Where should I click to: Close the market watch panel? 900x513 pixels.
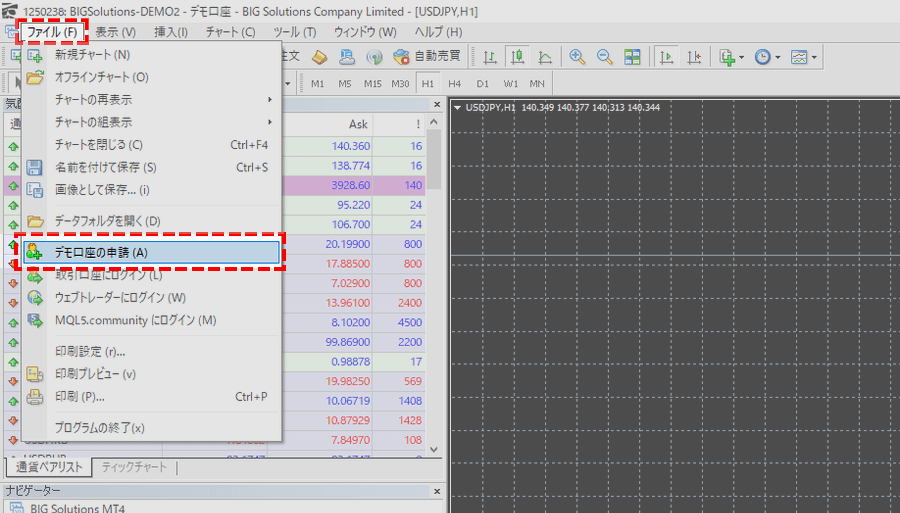[x=437, y=104]
